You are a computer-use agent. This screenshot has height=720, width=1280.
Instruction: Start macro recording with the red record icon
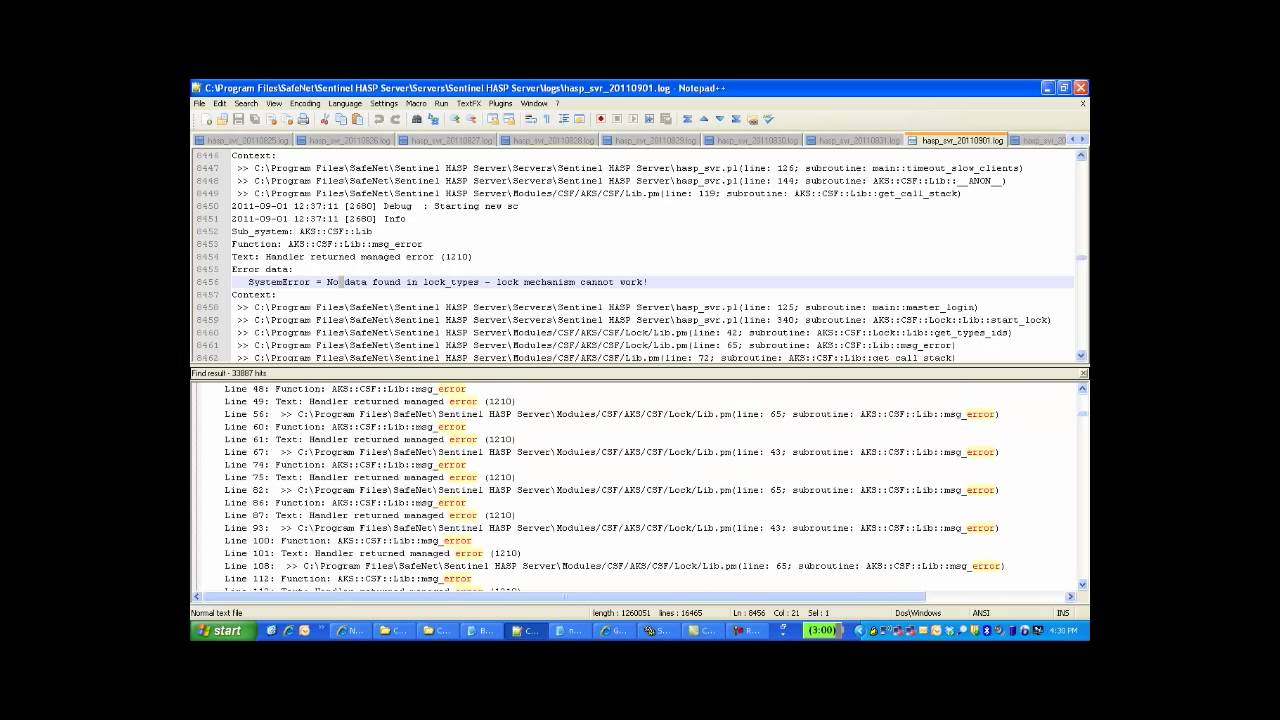coord(601,119)
